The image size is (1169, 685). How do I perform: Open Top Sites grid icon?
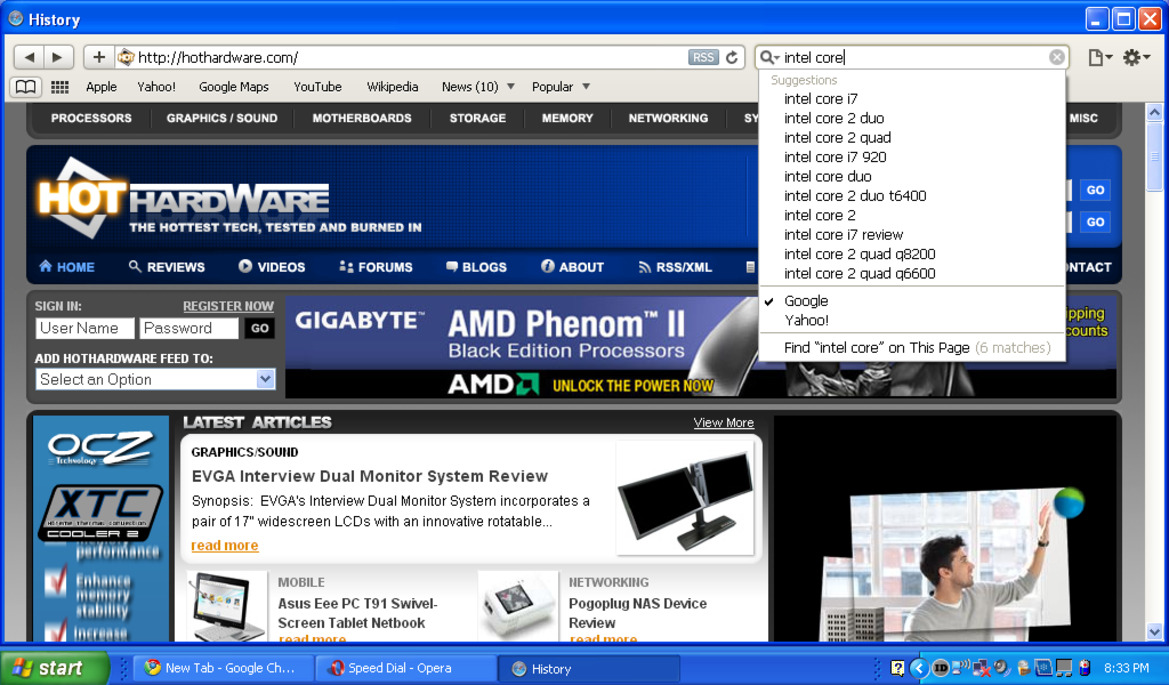60,87
